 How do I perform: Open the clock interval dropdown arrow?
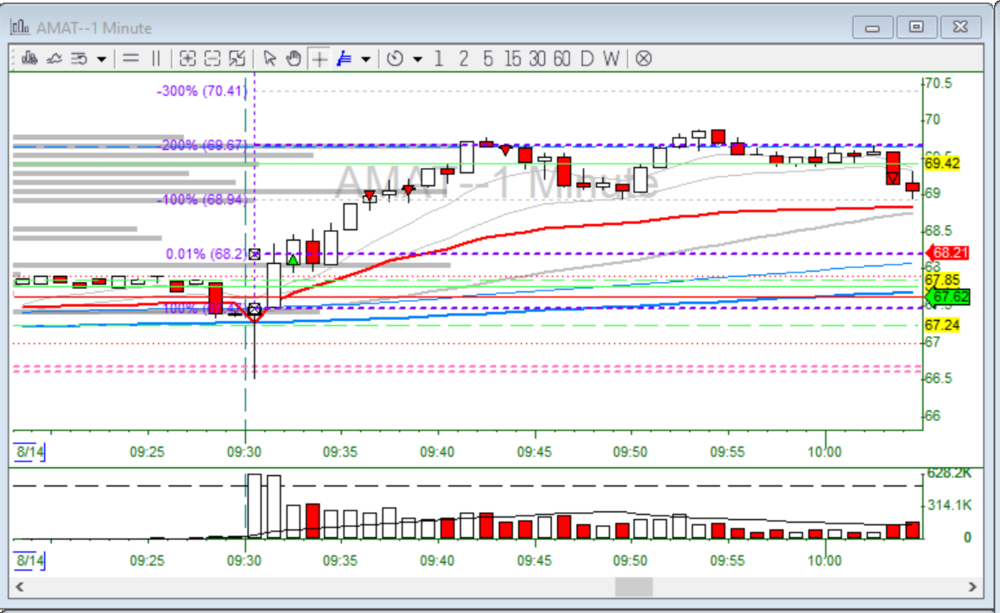[x=417, y=59]
